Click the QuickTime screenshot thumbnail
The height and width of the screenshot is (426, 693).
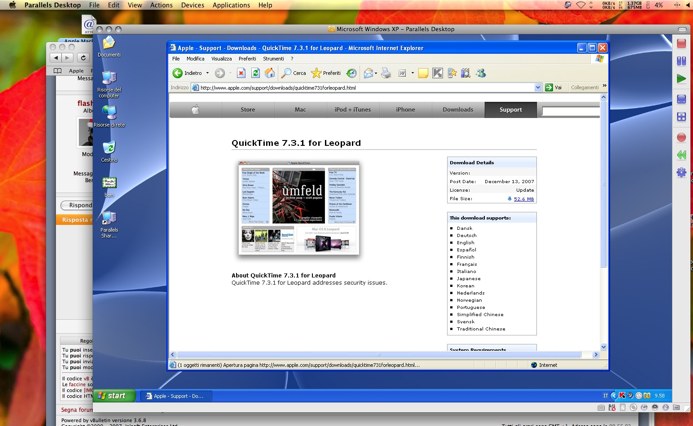pos(299,209)
